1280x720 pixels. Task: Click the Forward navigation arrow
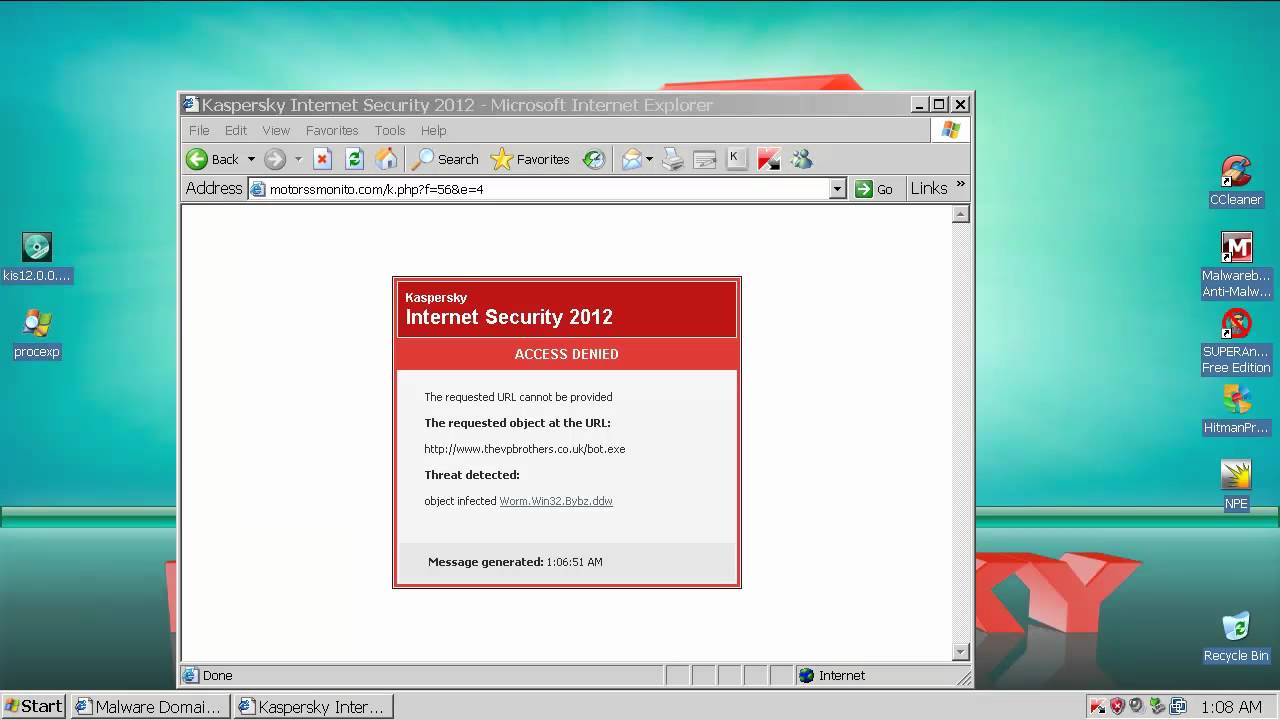[275, 159]
